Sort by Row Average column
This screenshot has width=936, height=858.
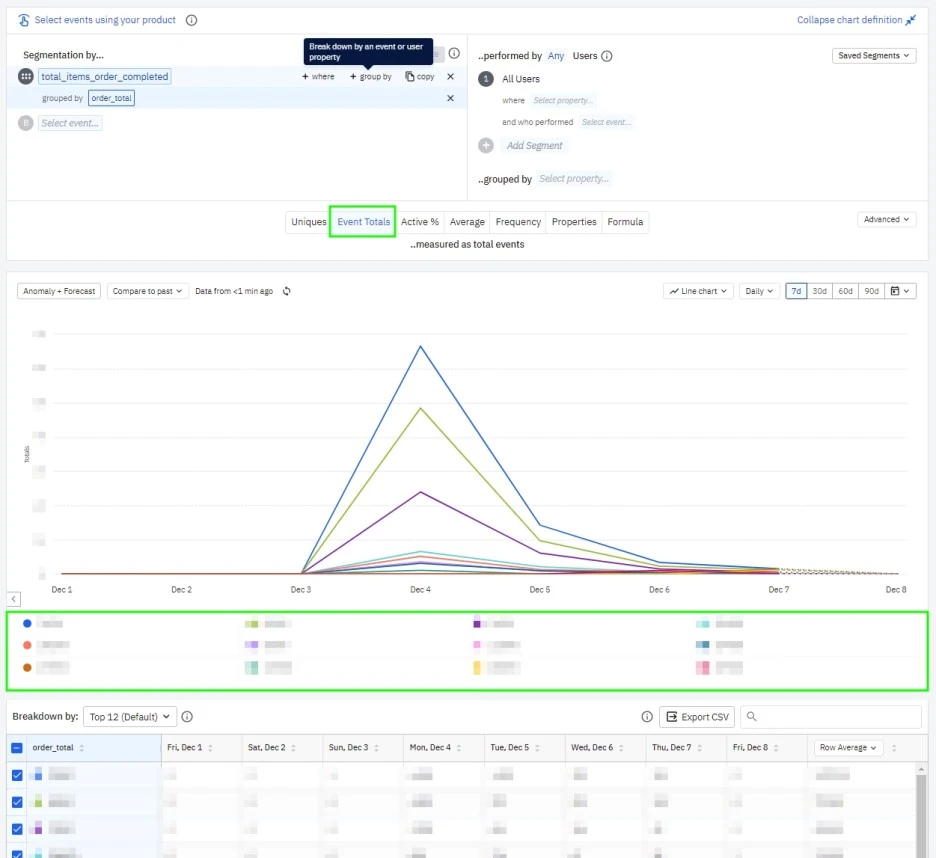894,748
